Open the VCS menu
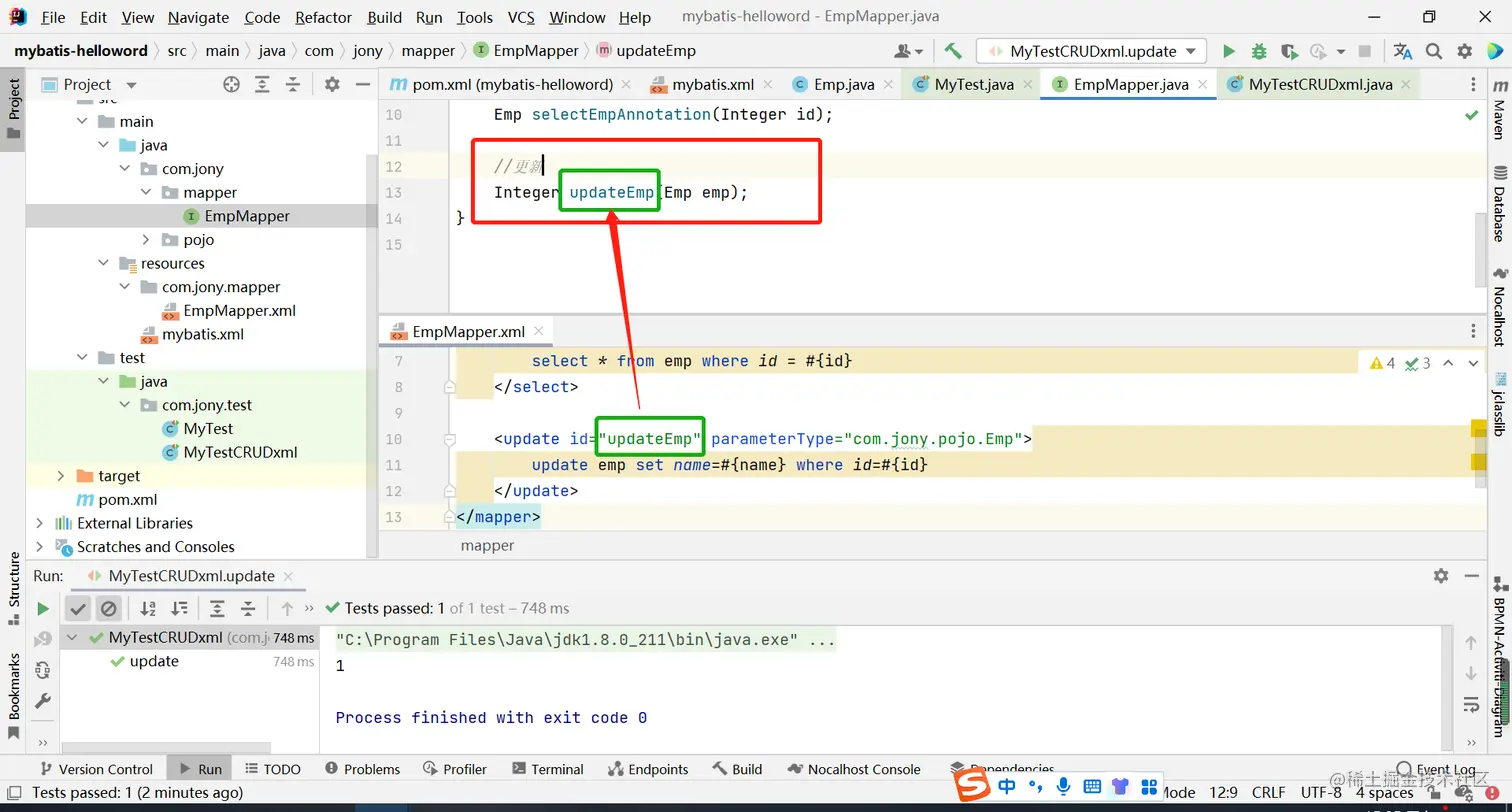This screenshot has width=1512, height=812. click(x=521, y=17)
